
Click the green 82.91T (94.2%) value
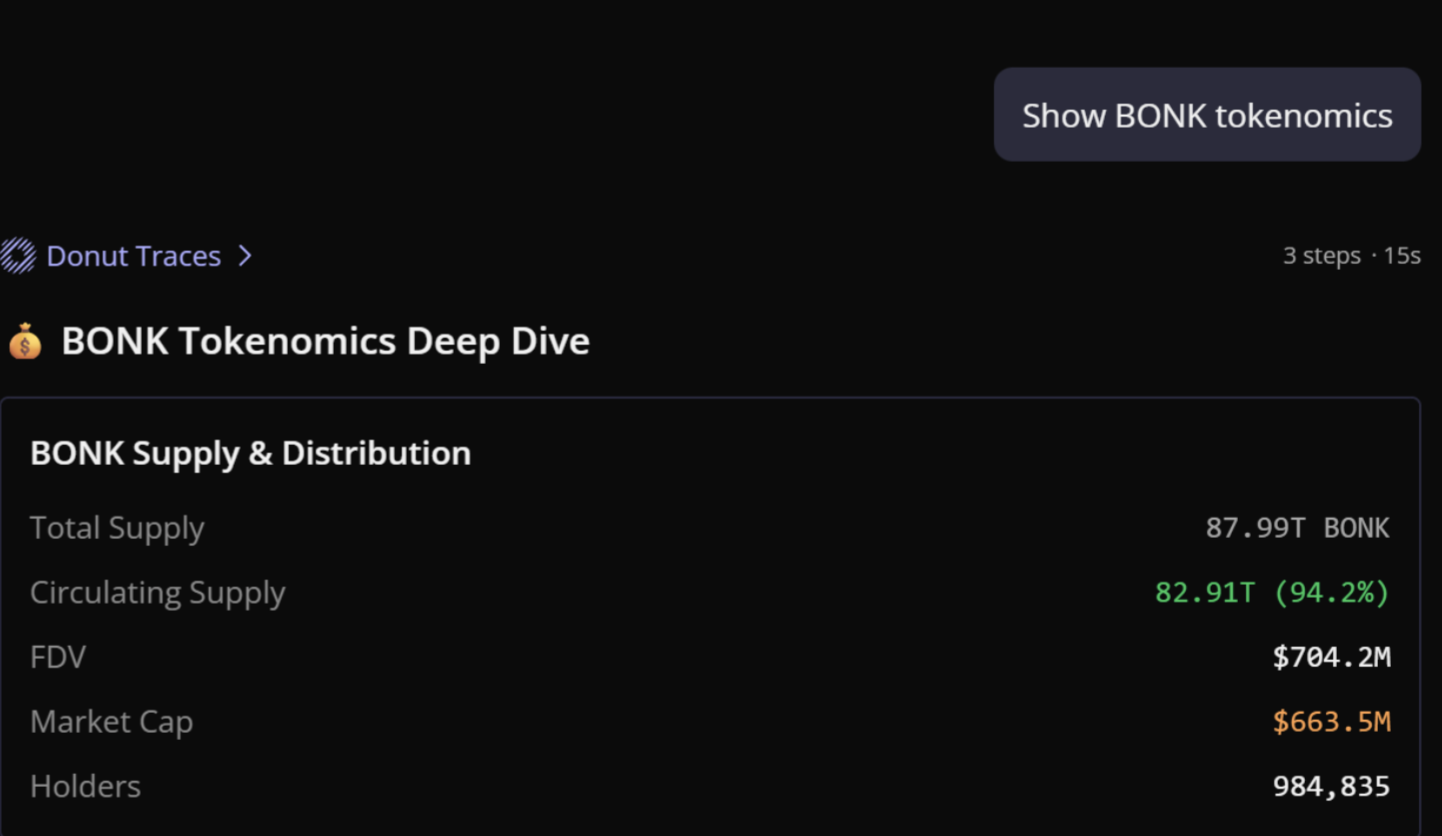[1272, 593]
